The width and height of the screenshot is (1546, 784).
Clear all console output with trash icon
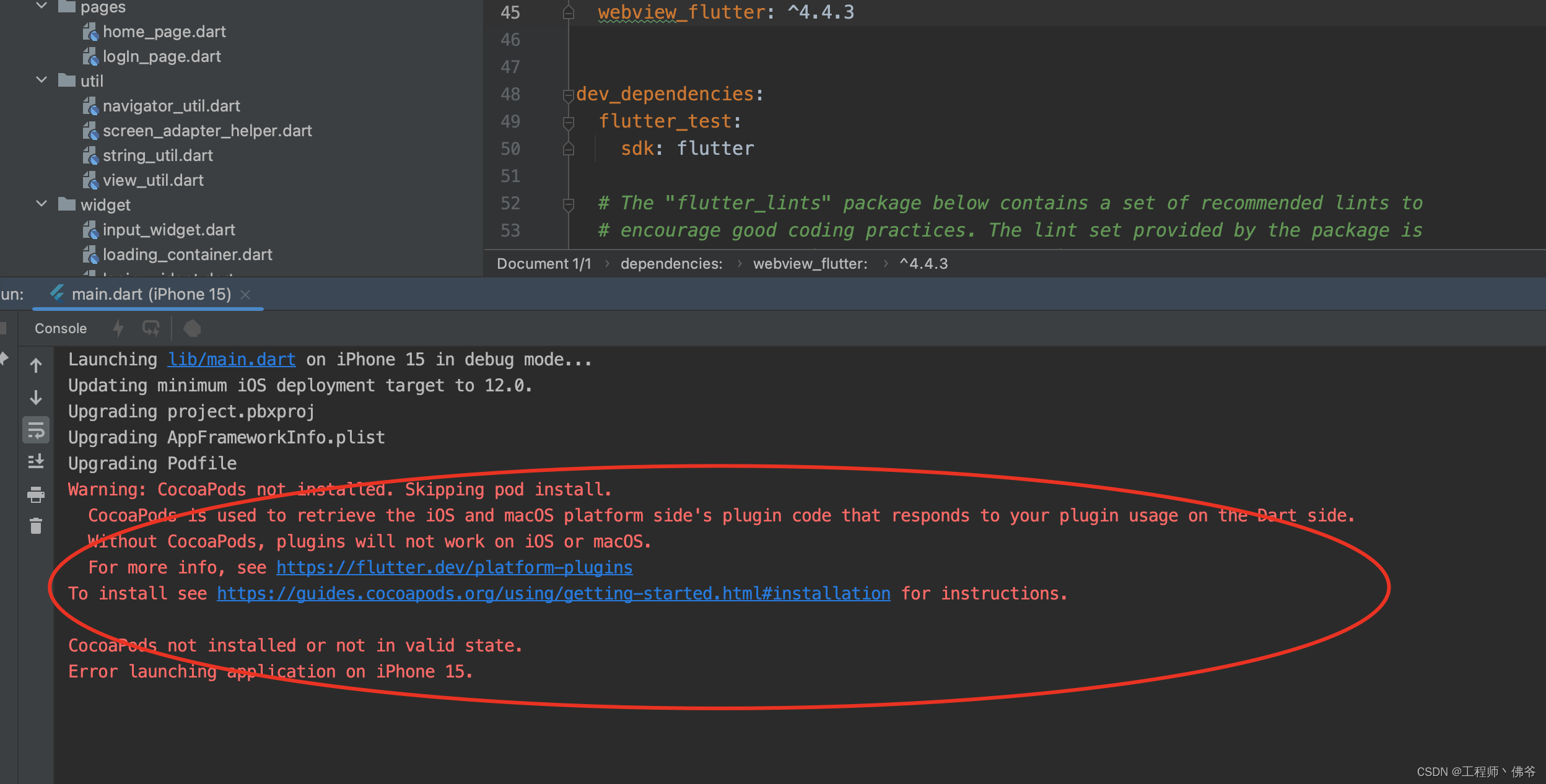(x=36, y=526)
